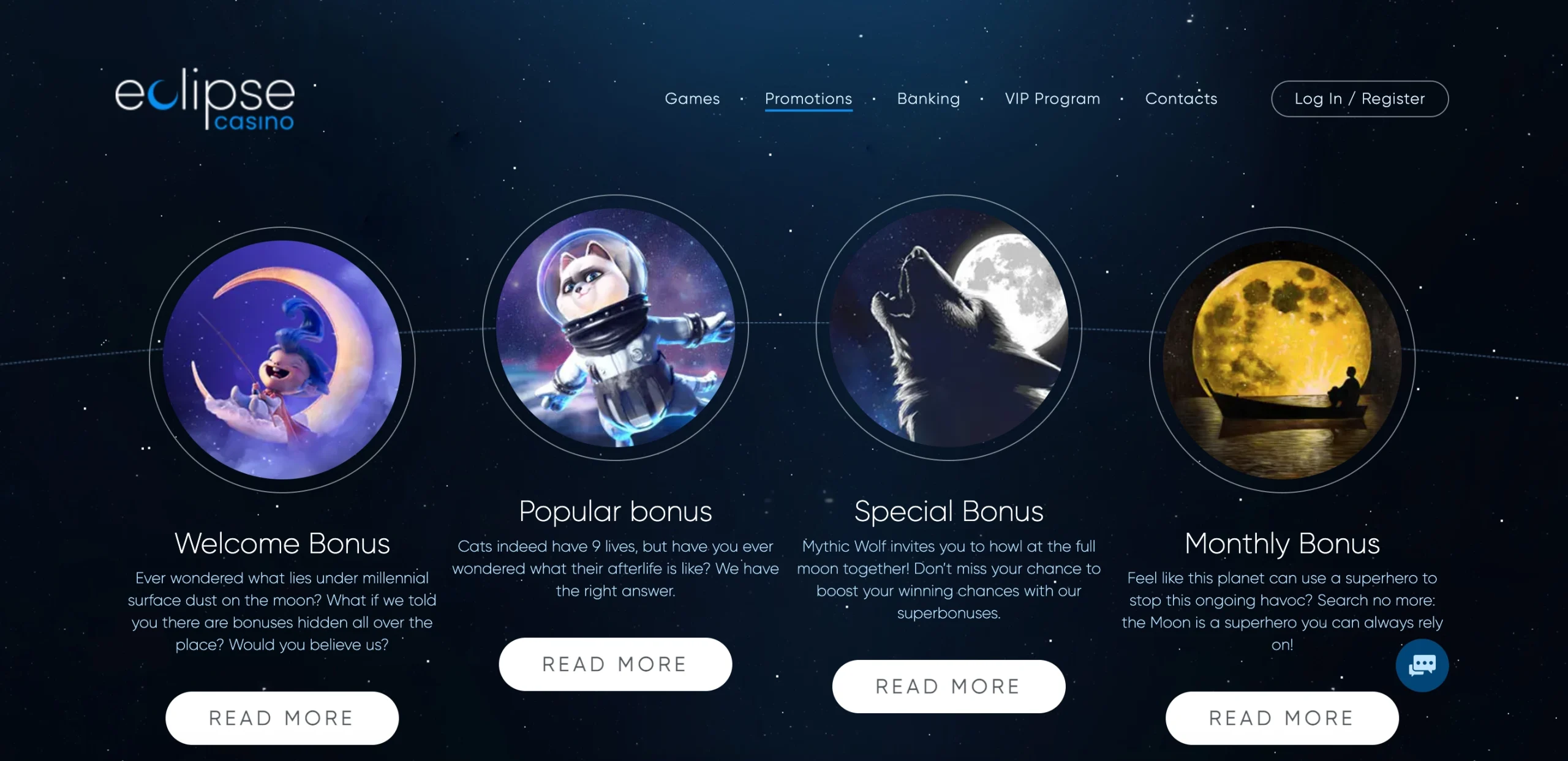Go to the Banking page
This screenshot has height=761, width=1568.
929,99
